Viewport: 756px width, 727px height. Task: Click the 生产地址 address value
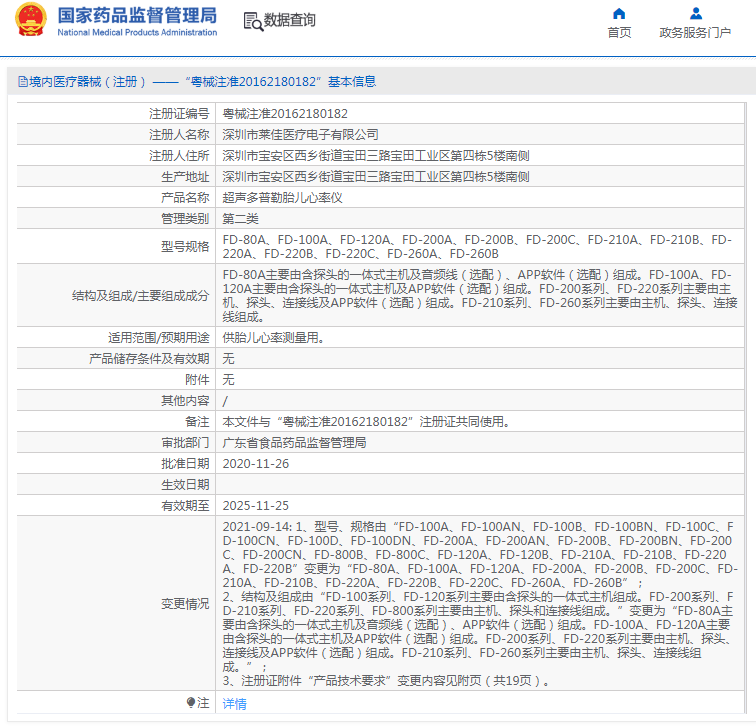[x=376, y=176]
